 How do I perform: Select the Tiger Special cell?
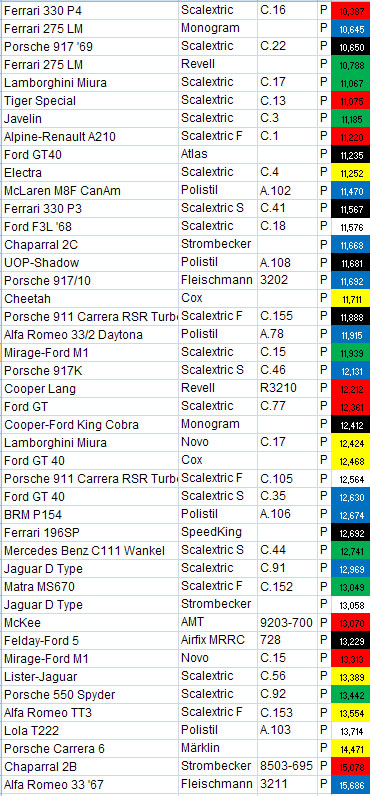coord(90,101)
